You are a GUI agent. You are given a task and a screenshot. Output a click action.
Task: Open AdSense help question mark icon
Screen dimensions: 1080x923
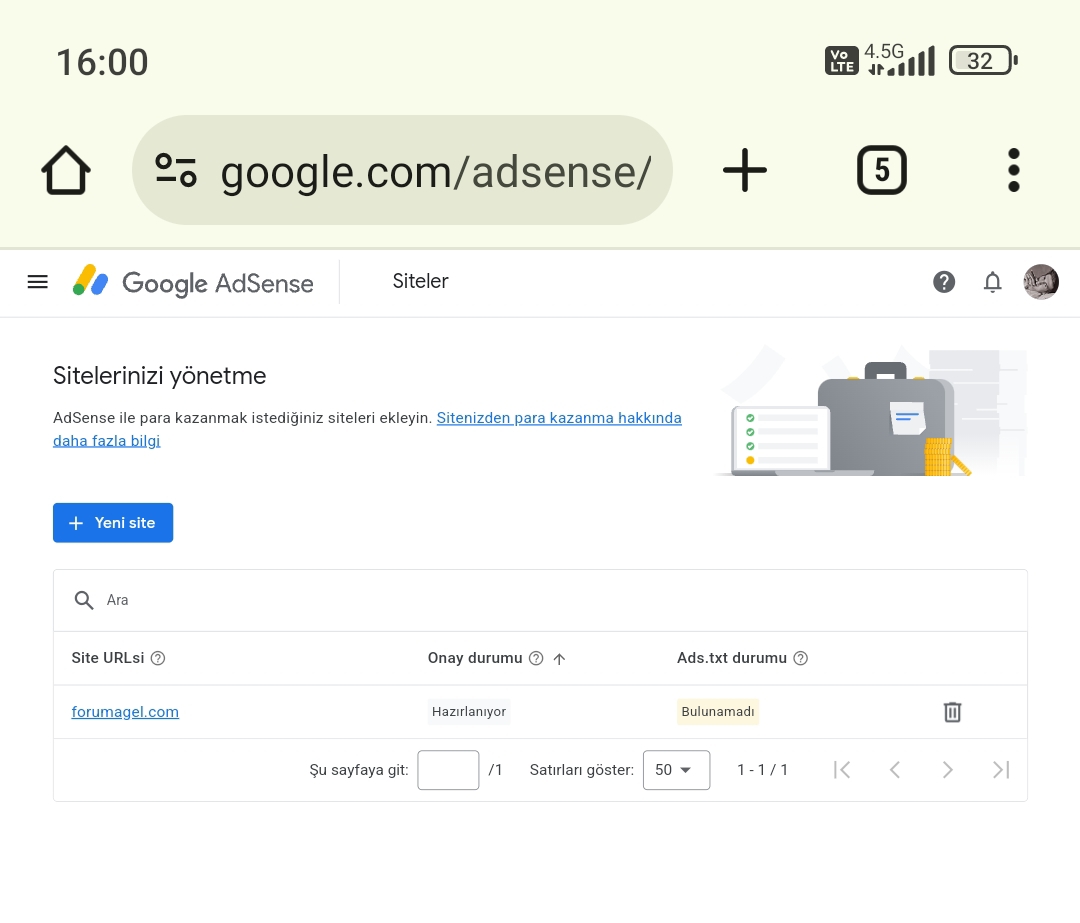[944, 282]
